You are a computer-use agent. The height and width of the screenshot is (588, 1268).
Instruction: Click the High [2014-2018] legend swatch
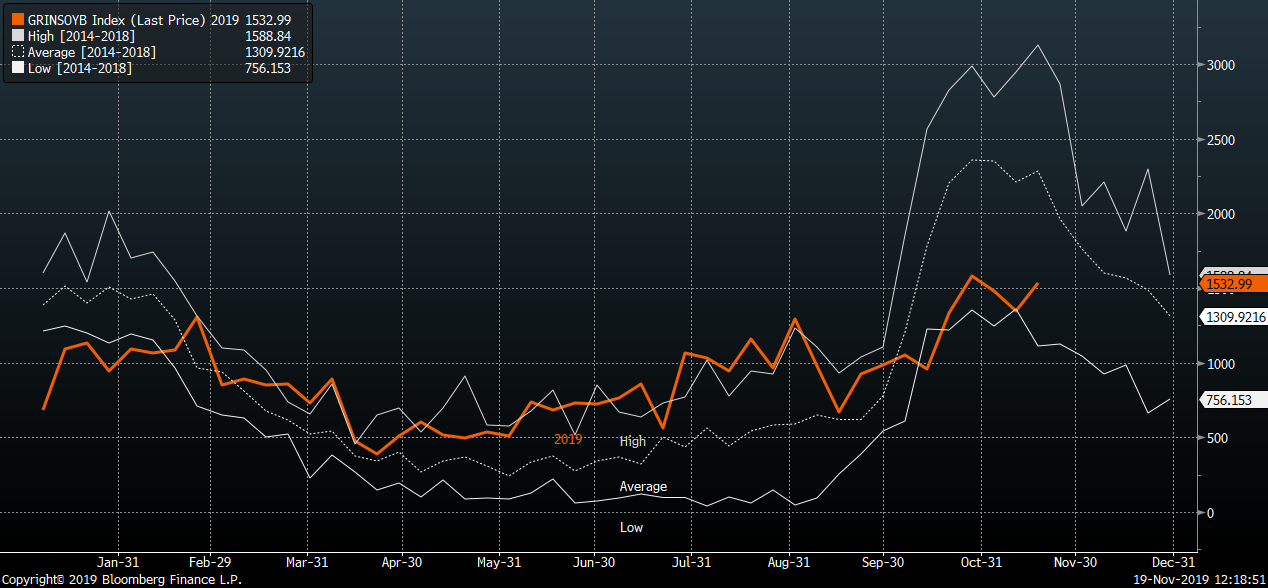[17, 36]
